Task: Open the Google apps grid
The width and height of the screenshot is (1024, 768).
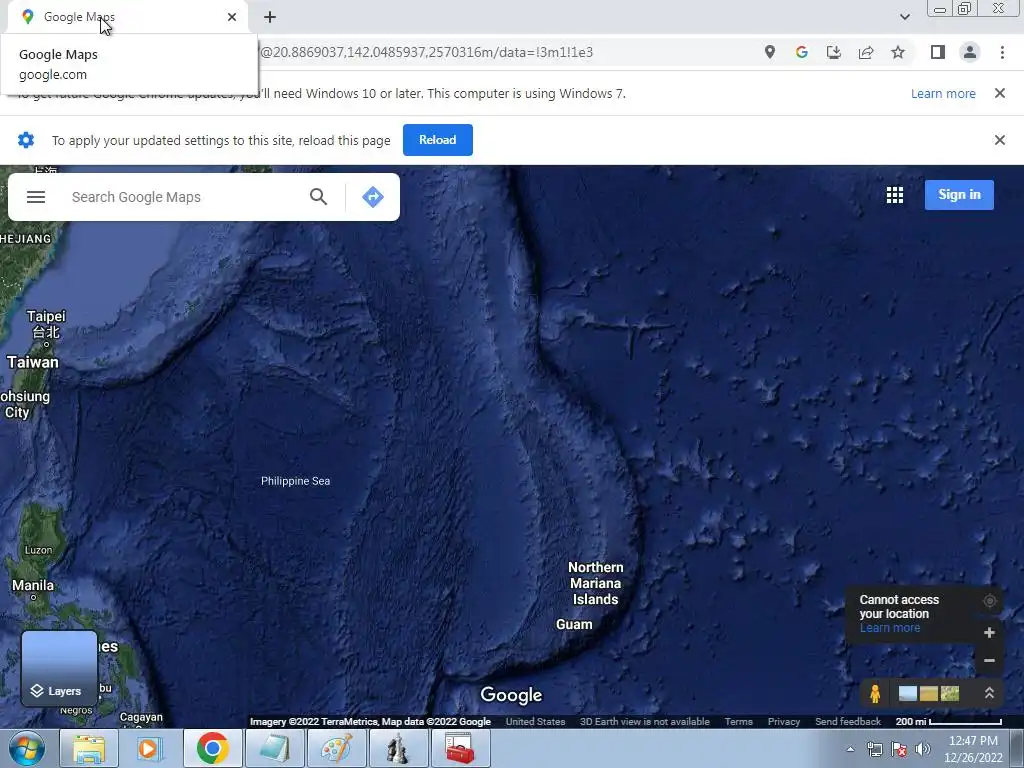Action: (x=895, y=195)
